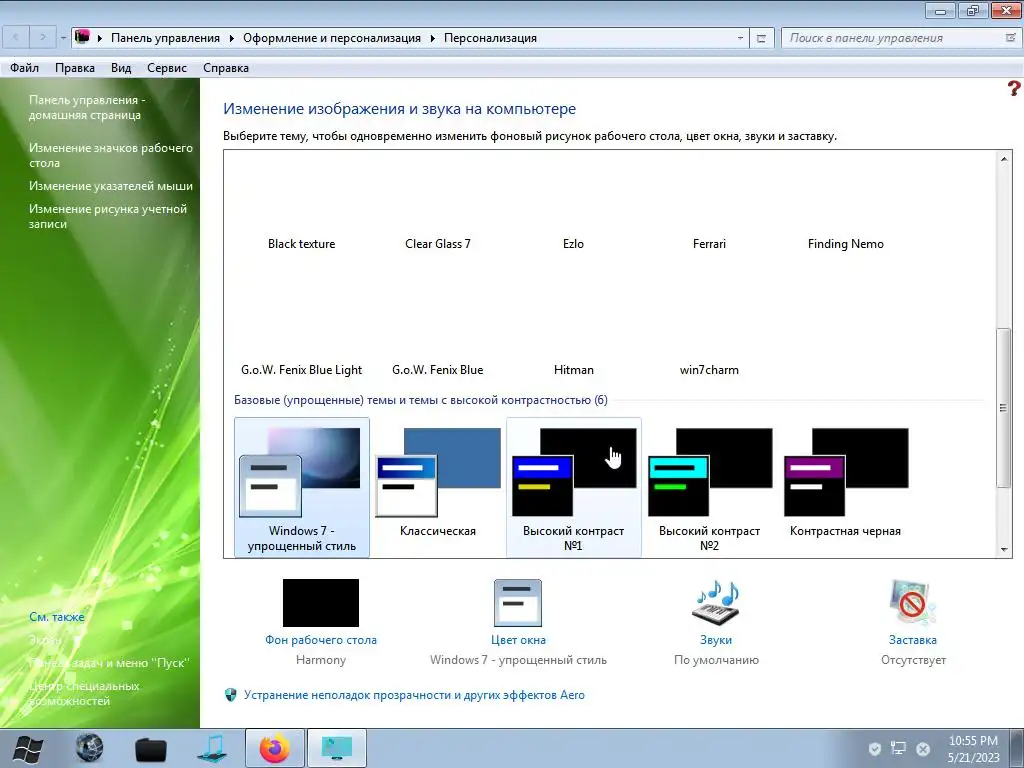Open Фон рабочего стола link
Viewport: 1024px width, 768px height.
pos(321,640)
